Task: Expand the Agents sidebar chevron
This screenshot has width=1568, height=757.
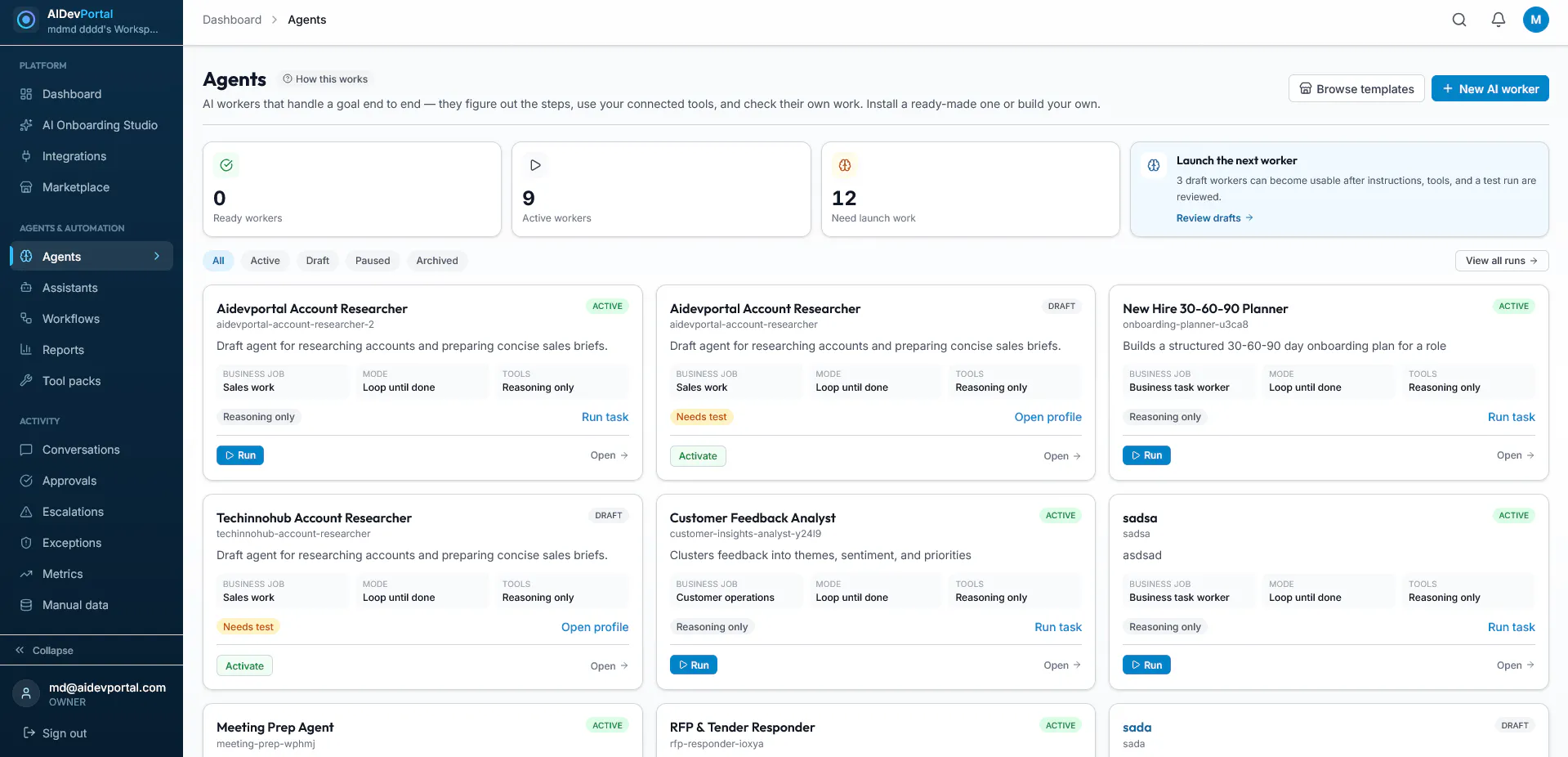Action: pyautogui.click(x=157, y=257)
